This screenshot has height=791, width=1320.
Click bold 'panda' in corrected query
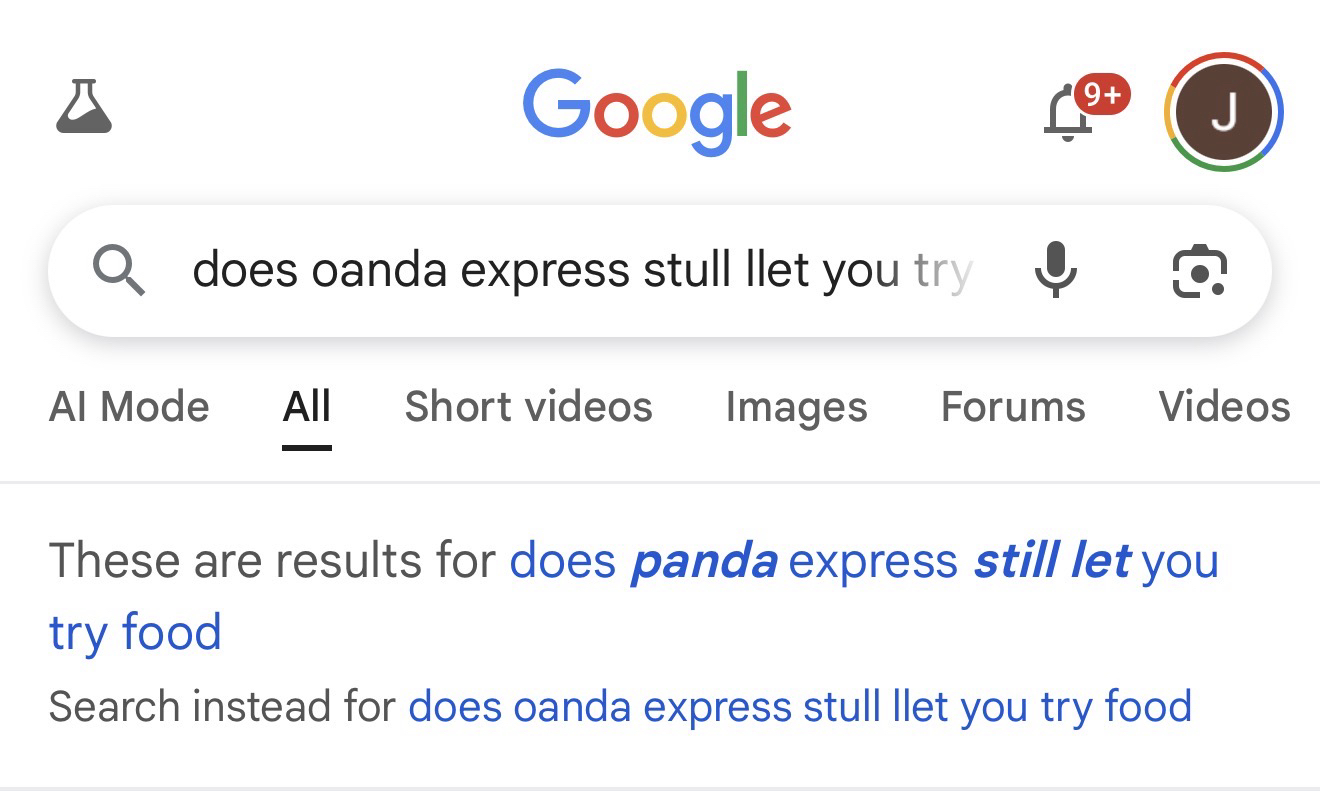coord(703,561)
